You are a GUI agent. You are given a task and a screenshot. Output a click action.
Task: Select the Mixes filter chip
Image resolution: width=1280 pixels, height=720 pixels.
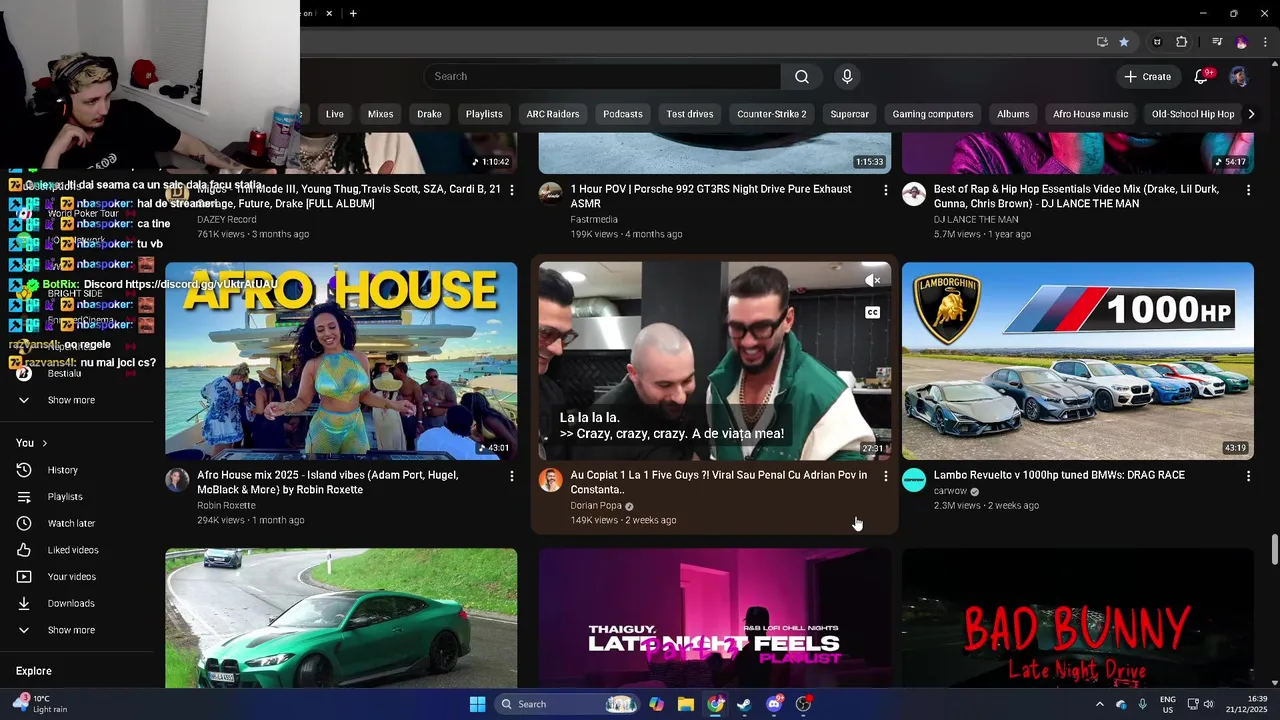click(x=380, y=114)
